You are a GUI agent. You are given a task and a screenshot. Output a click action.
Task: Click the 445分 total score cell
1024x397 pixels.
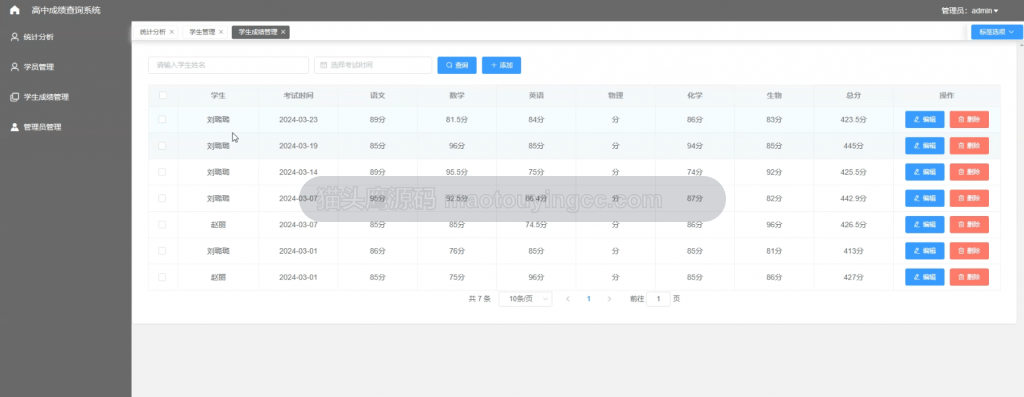pyautogui.click(x=854, y=146)
